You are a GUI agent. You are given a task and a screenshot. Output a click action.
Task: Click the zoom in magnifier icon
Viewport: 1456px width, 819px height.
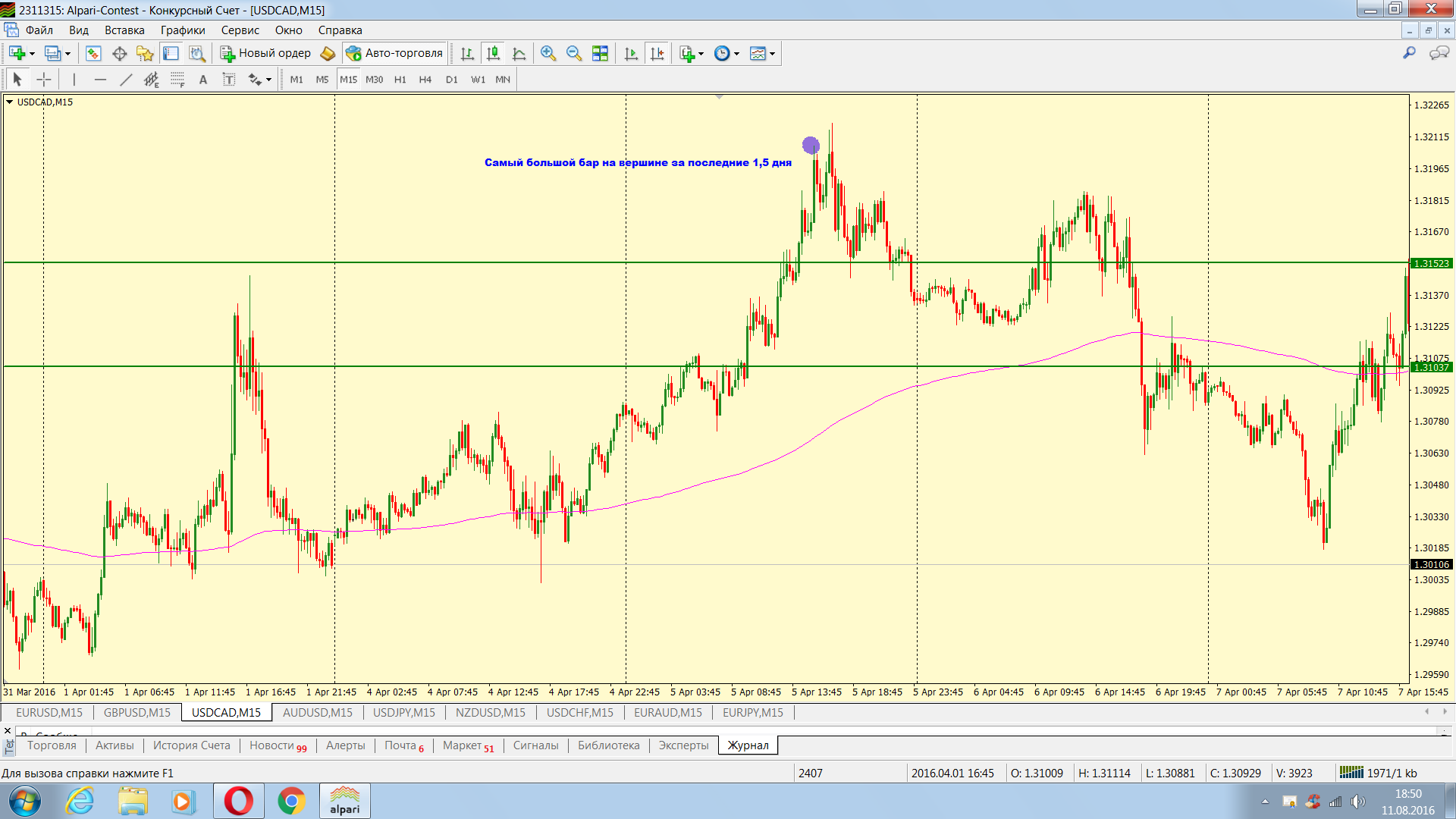[548, 54]
